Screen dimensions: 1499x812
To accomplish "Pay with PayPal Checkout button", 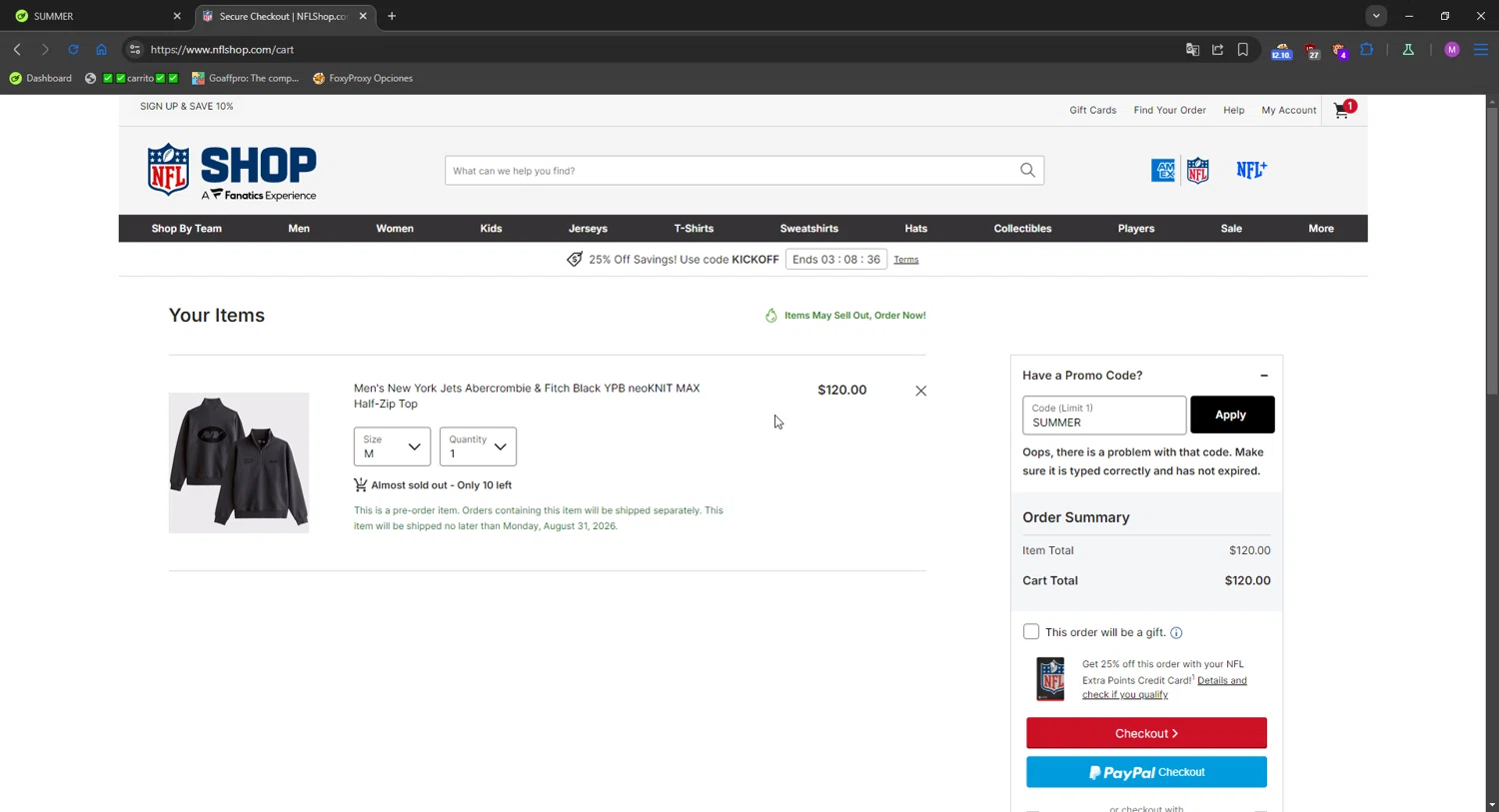I will click(1146, 772).
